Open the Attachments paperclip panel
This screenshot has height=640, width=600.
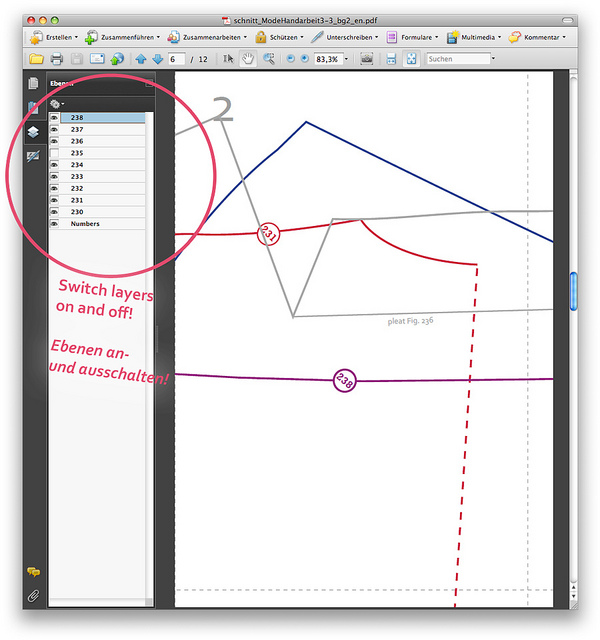tap(33, 596)
